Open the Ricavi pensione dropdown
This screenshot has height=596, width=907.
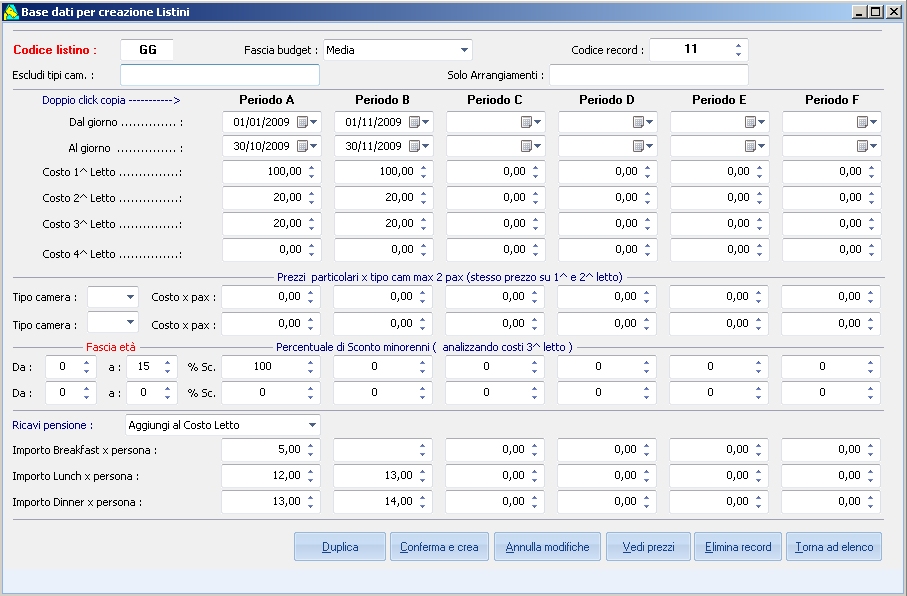(x=312, y=425)
